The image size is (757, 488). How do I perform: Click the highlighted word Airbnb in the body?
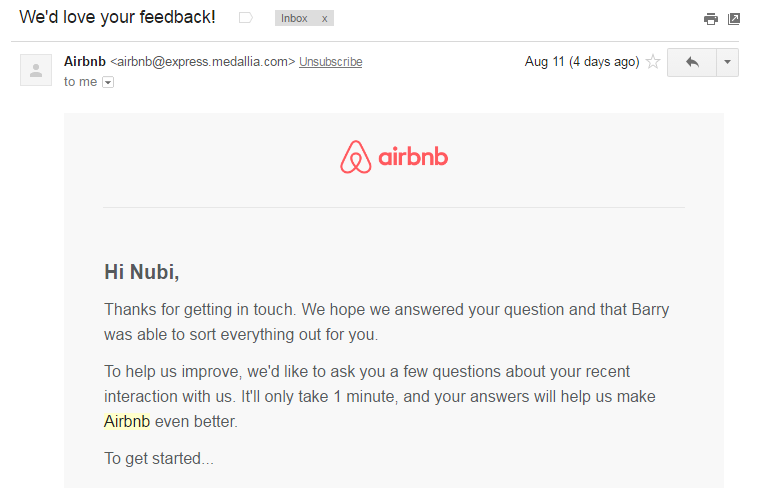point(127,421)
